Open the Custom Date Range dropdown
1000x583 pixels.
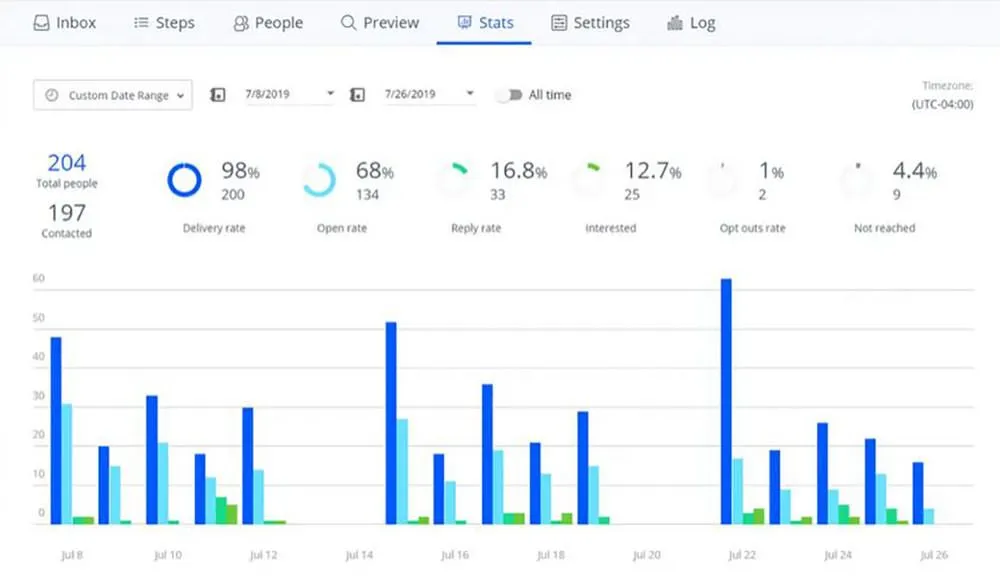[112, 94]
